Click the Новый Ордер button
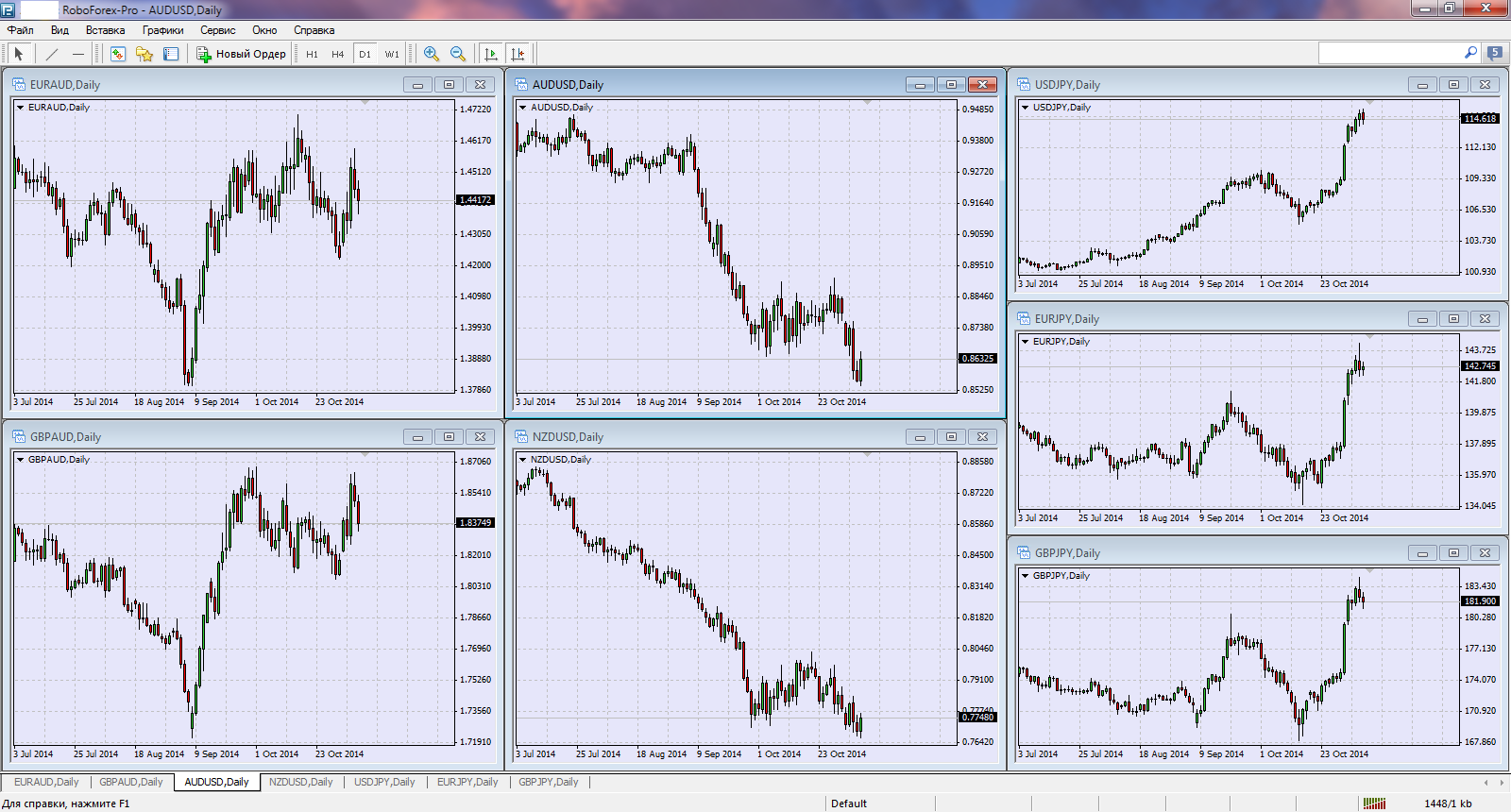Screen dimensions: 1511x812 [241, 54]
